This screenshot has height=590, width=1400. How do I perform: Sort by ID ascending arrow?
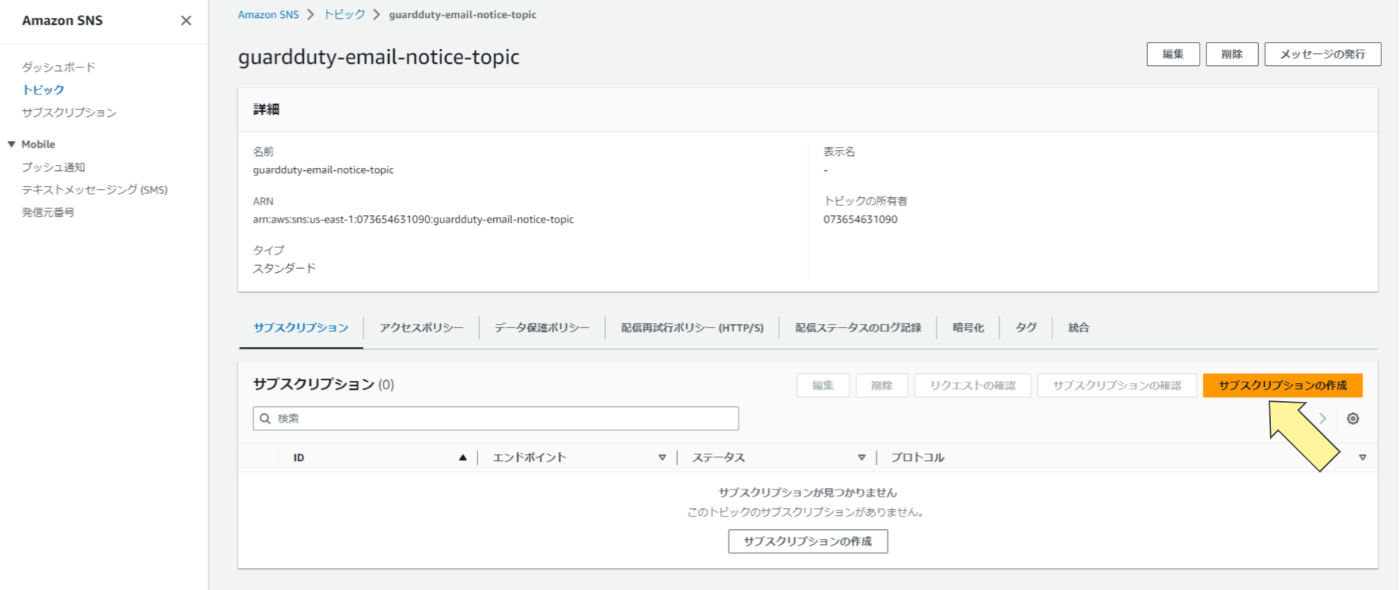click(x=463, y=458)
